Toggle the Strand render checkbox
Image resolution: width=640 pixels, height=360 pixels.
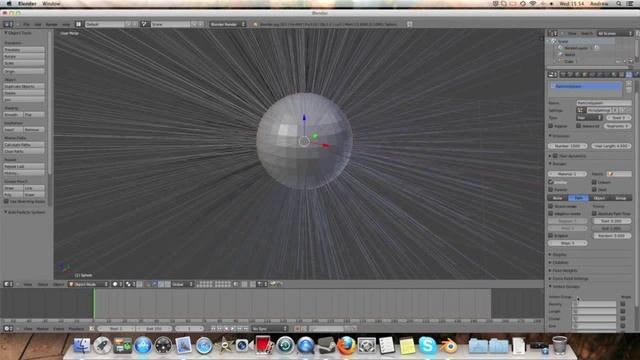coord(551,206)
